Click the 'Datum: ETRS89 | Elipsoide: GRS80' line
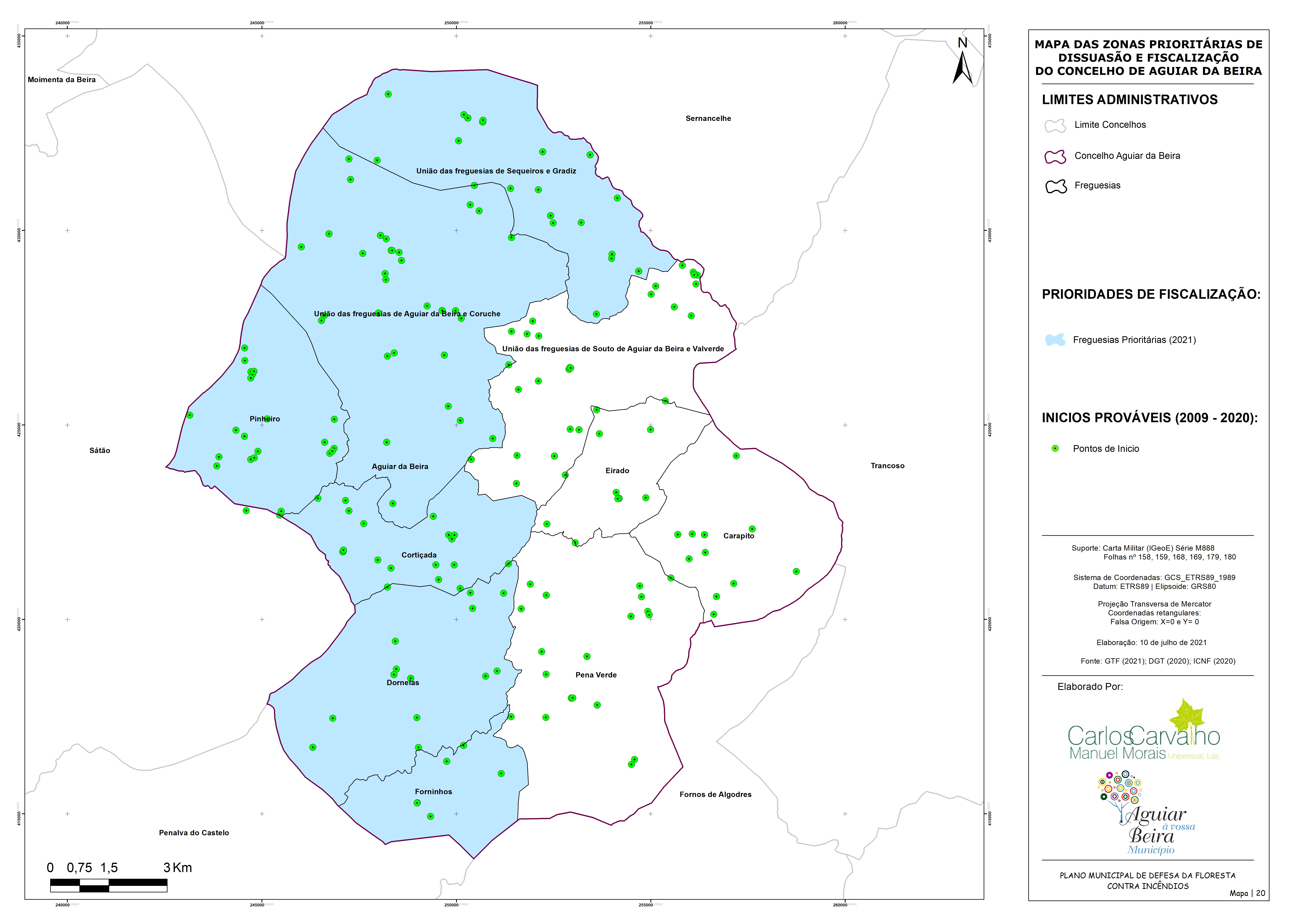Screen dimensions: 1308x924 1154,587
